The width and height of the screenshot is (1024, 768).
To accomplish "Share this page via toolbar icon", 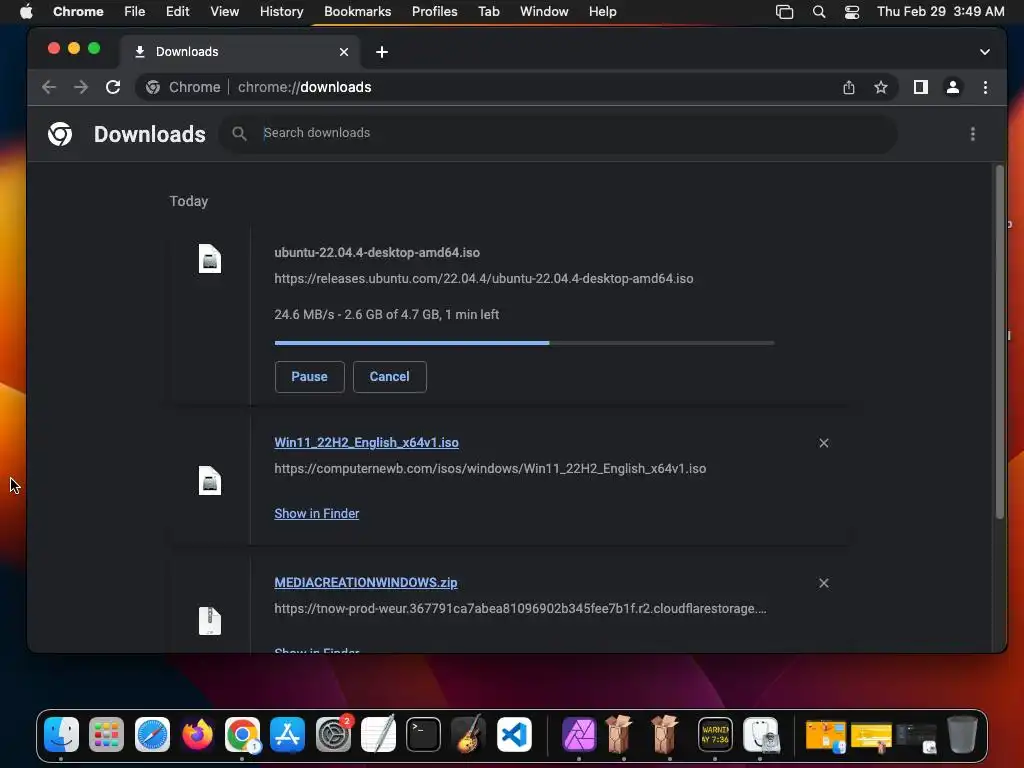I will [x=848, y=87].
